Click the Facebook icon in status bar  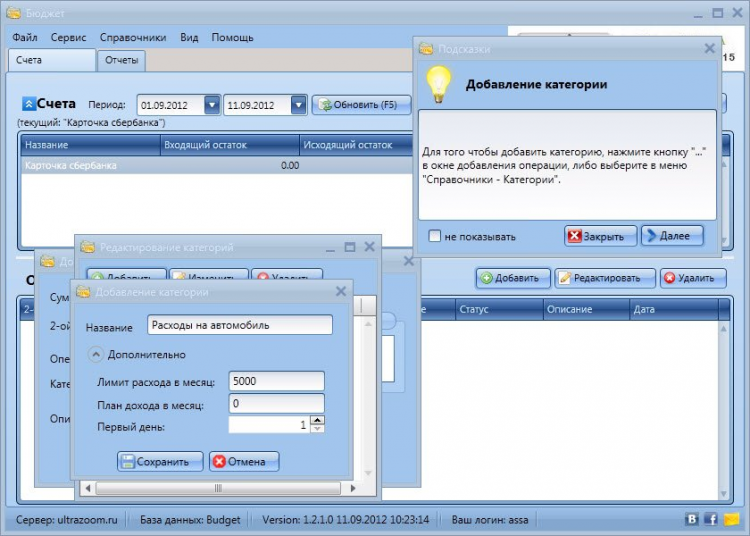coord(711,519)
